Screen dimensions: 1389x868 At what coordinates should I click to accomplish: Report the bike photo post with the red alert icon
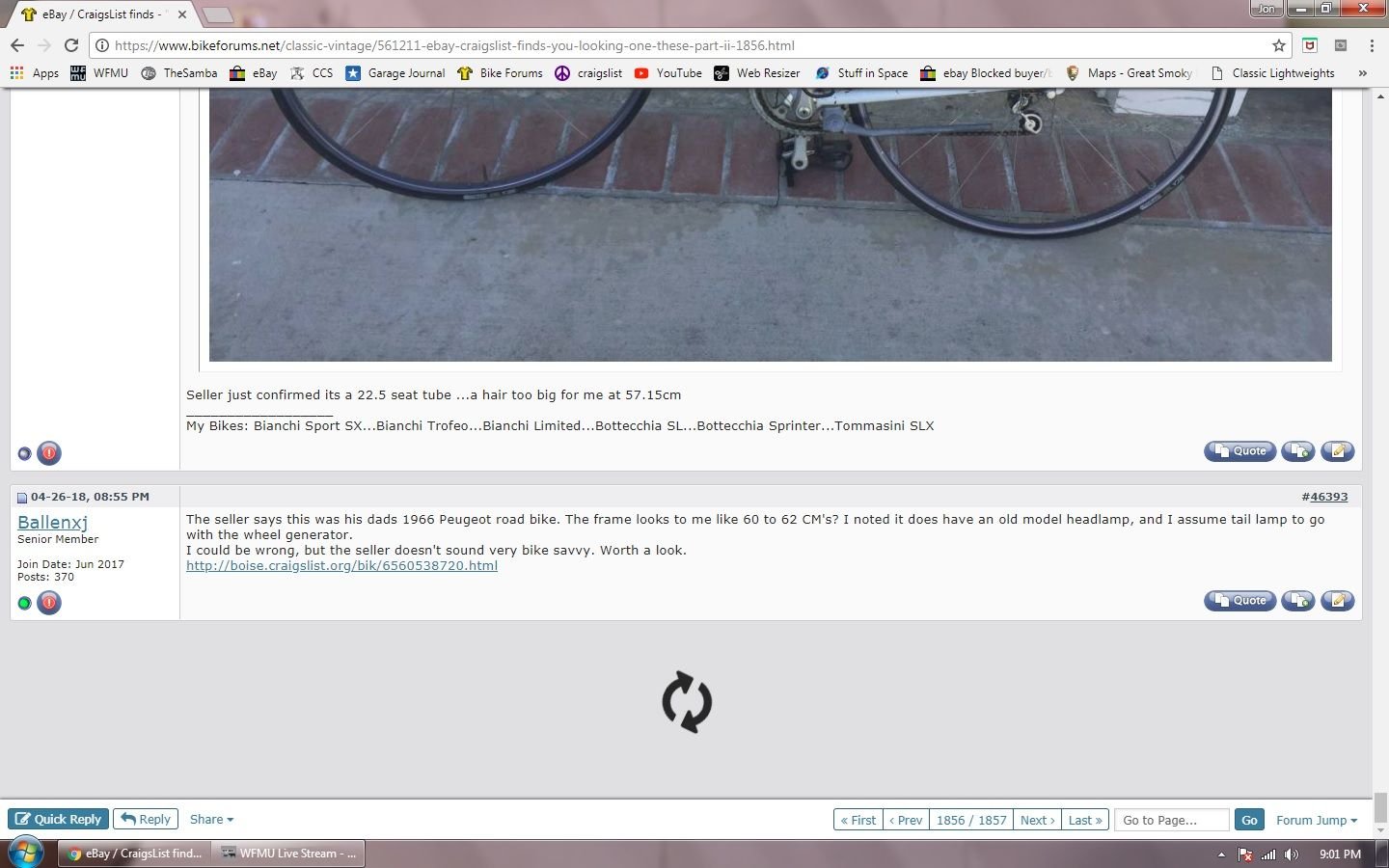(49, 452)
